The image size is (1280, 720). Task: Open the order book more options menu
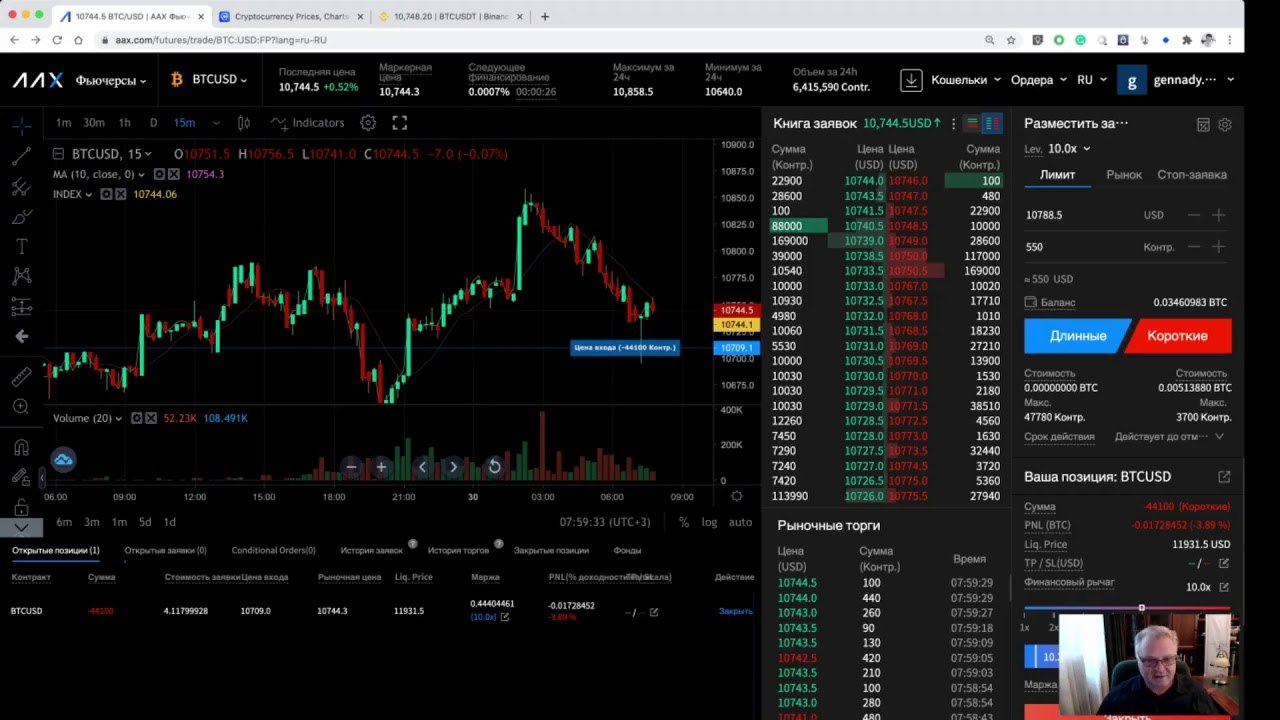pos(953,124)
